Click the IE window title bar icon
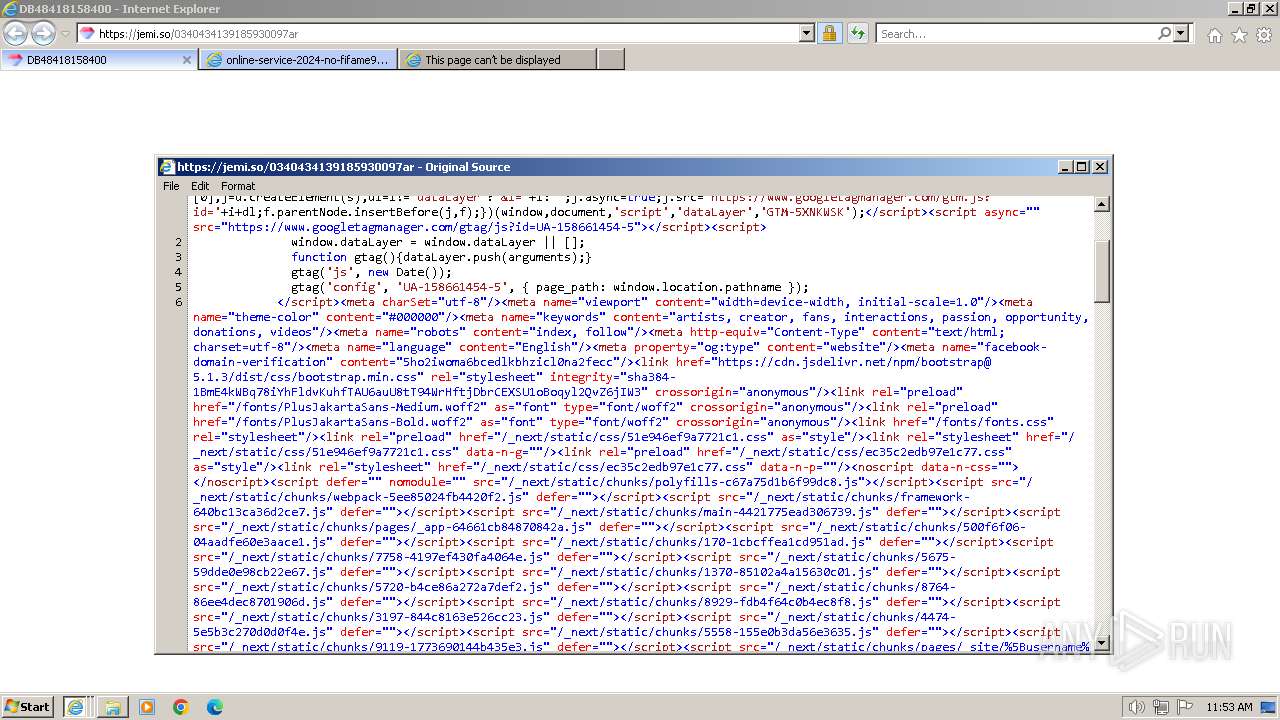The image size is (1280, 720). click(10, 9)
